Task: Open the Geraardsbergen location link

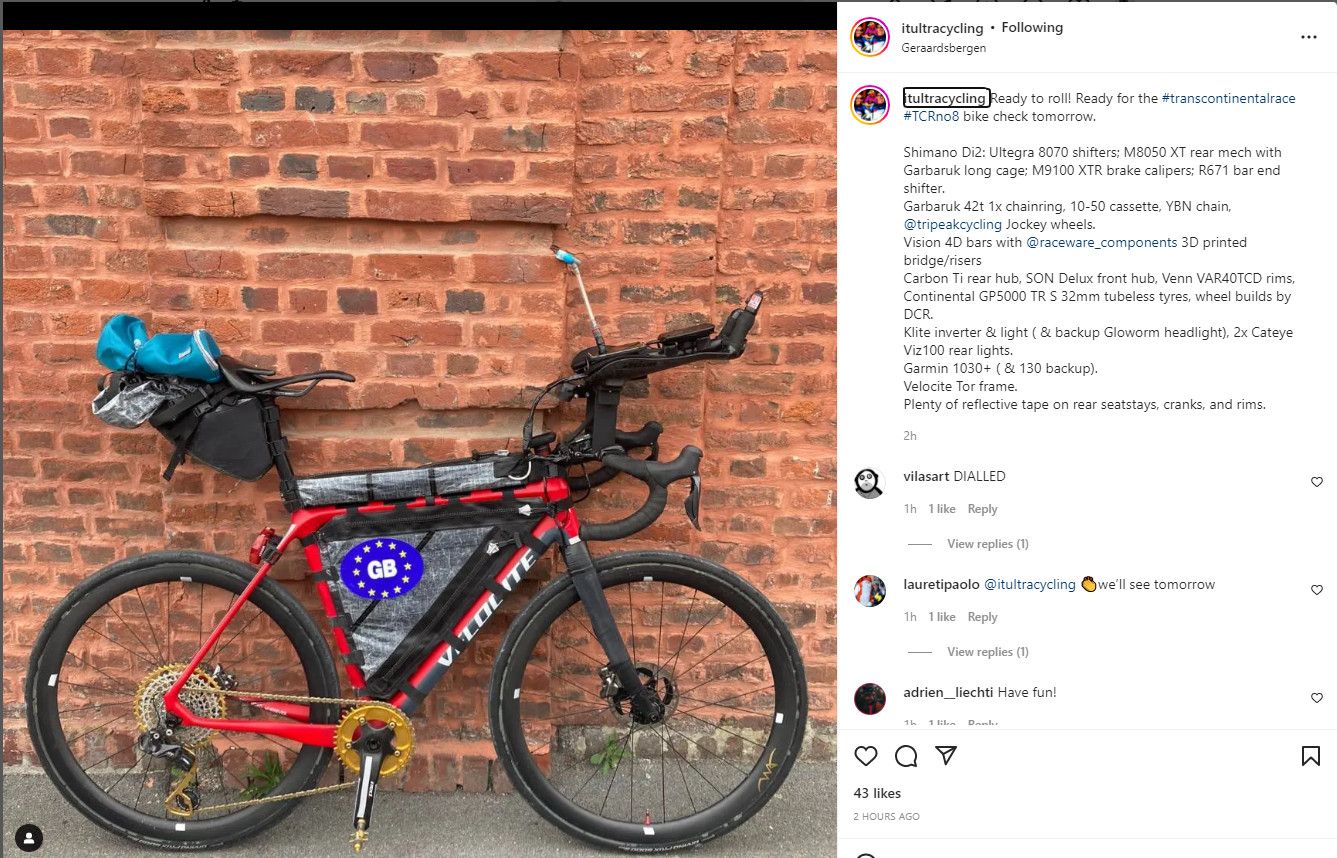Action: pos(943,48)
